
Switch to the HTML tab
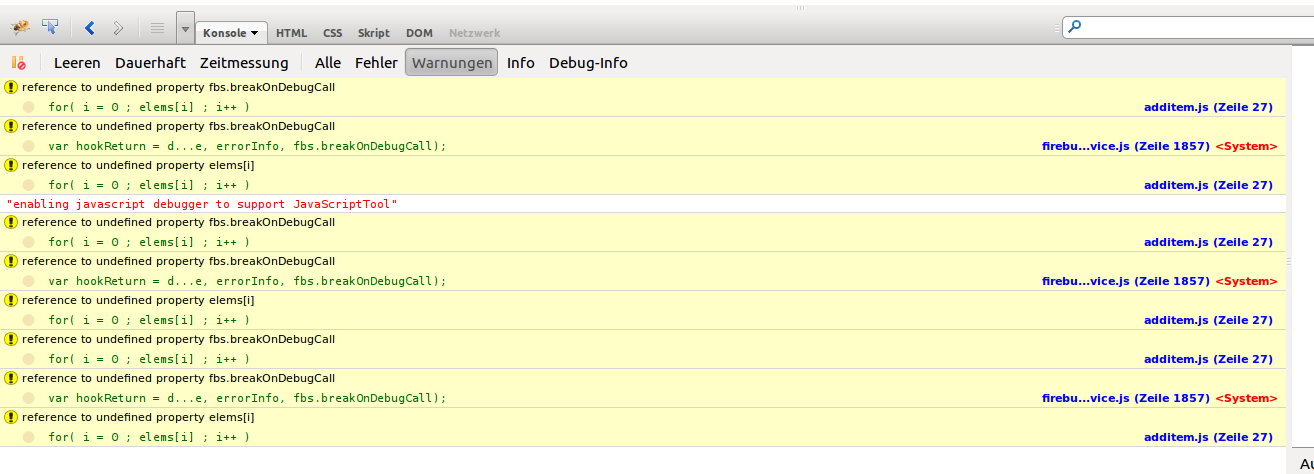click(x=291, y=33)
